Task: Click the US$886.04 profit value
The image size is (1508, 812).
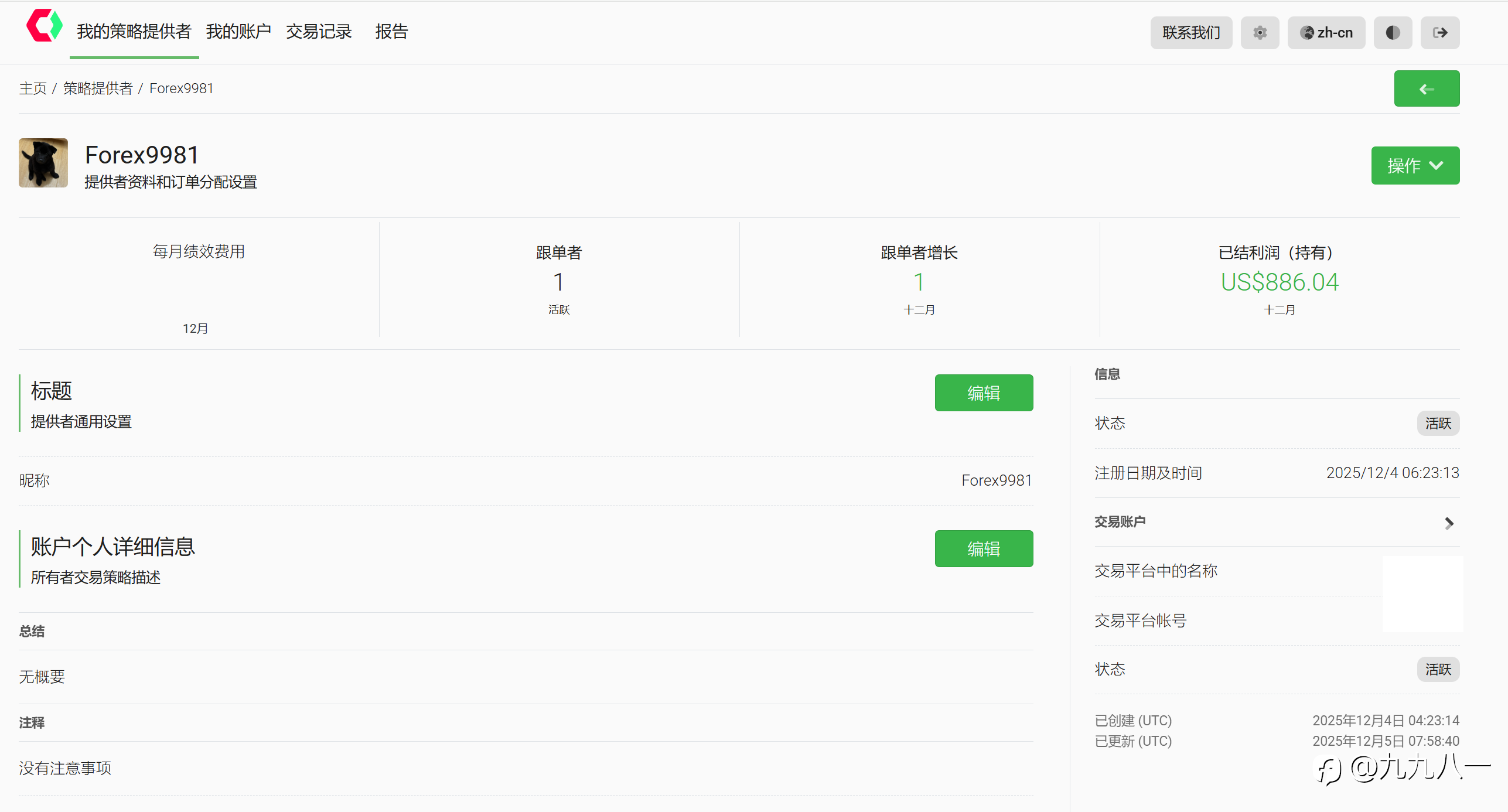Action: coord(1279,282)
